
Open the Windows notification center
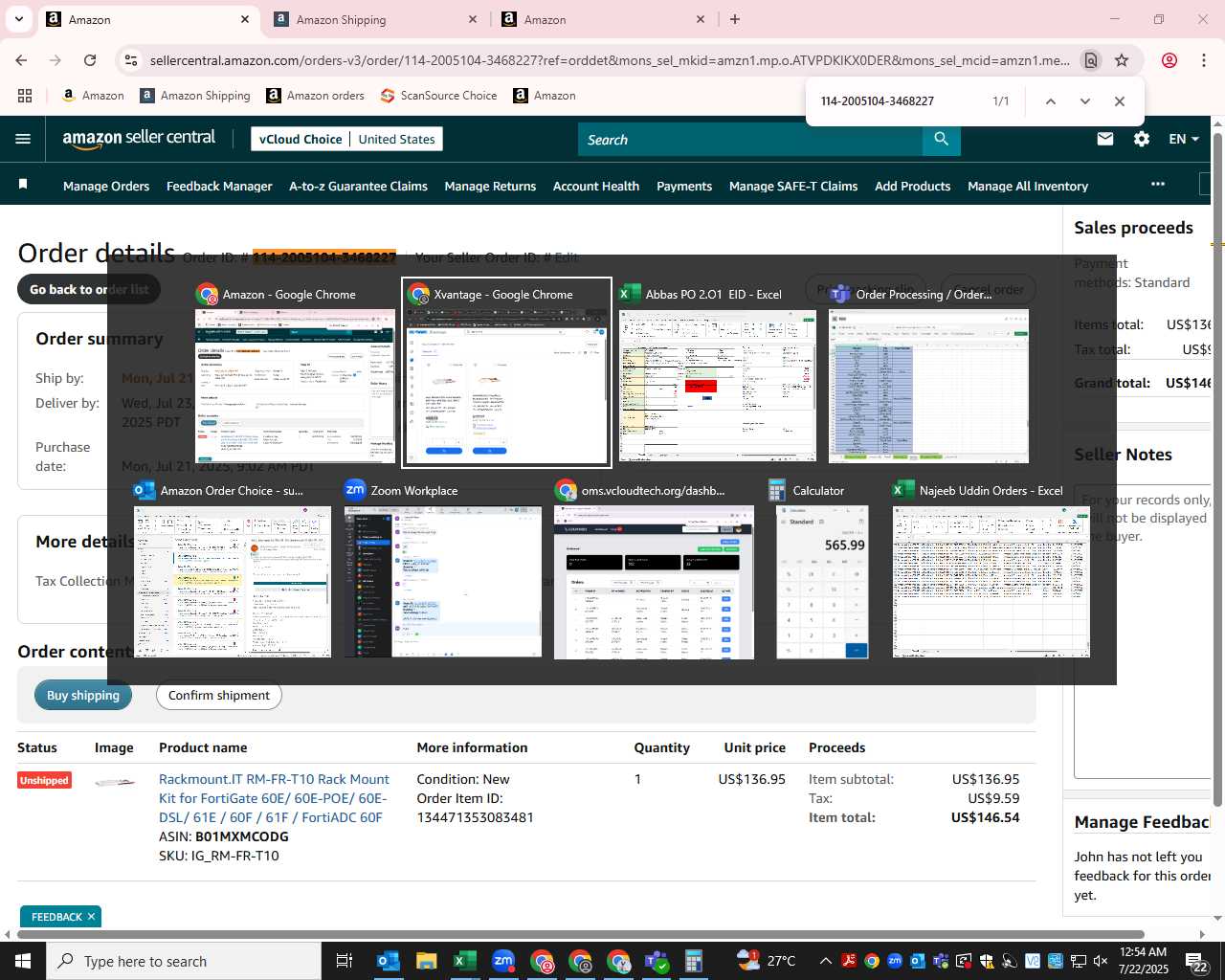tap(1198, 961)
